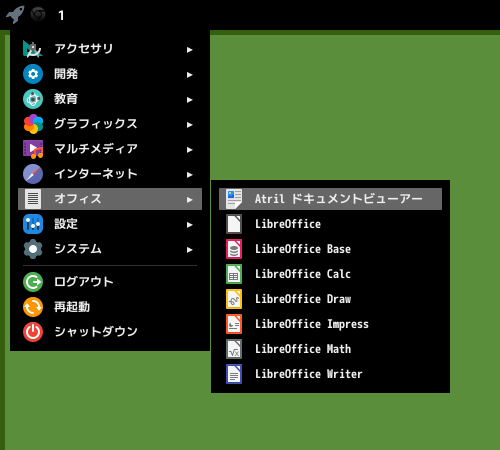The width and height of the screenshot is (500, 450).
Task: Click the アクセサリ category icon
Action: 33,49
